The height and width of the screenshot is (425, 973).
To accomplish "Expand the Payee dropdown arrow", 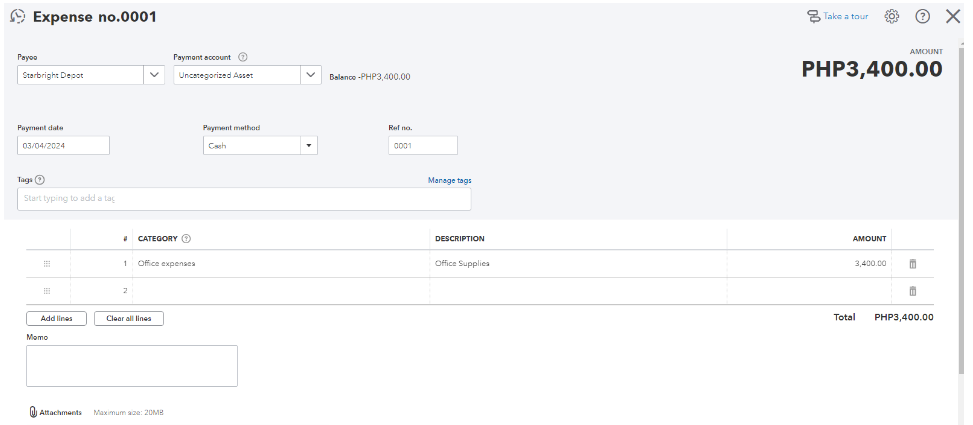I will pos(154,75).
